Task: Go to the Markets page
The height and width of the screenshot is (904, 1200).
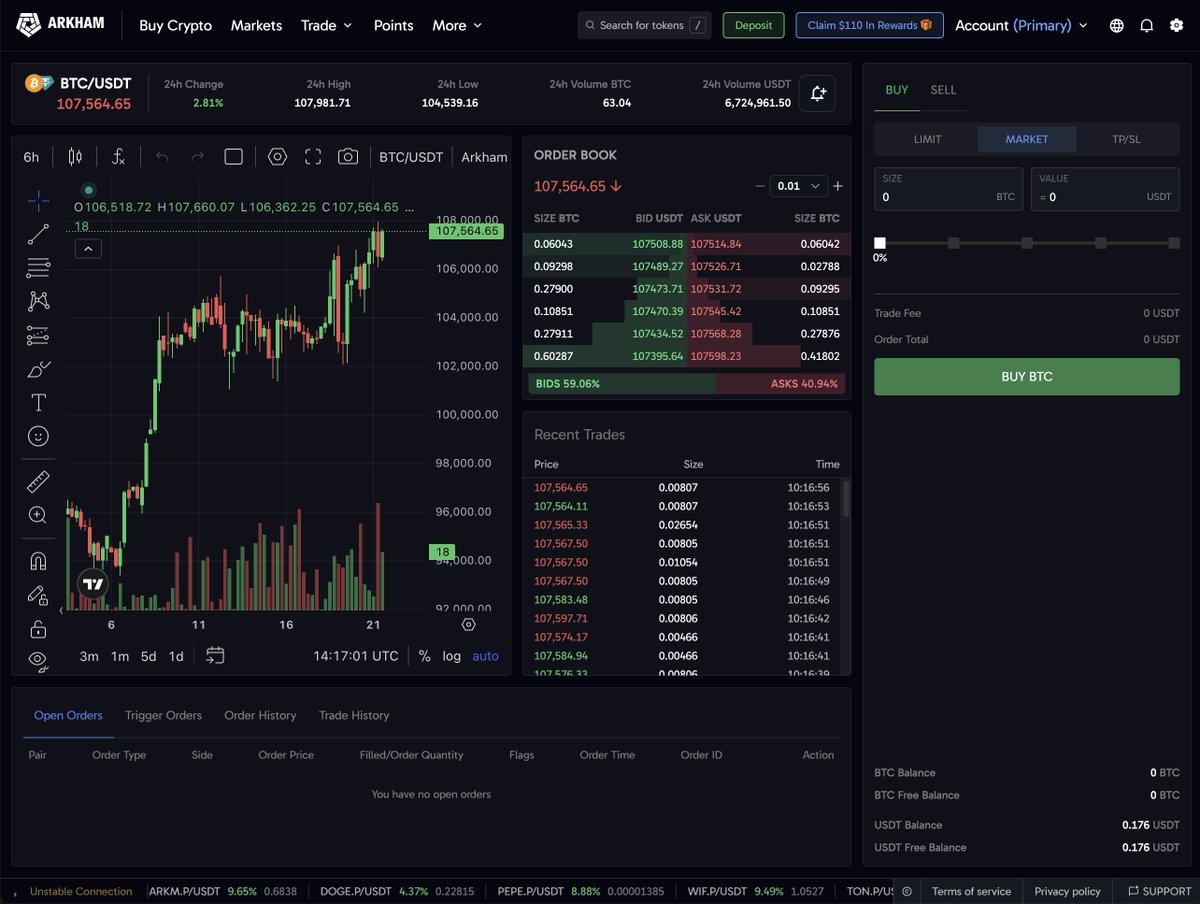Action: (x=256, y=25)
